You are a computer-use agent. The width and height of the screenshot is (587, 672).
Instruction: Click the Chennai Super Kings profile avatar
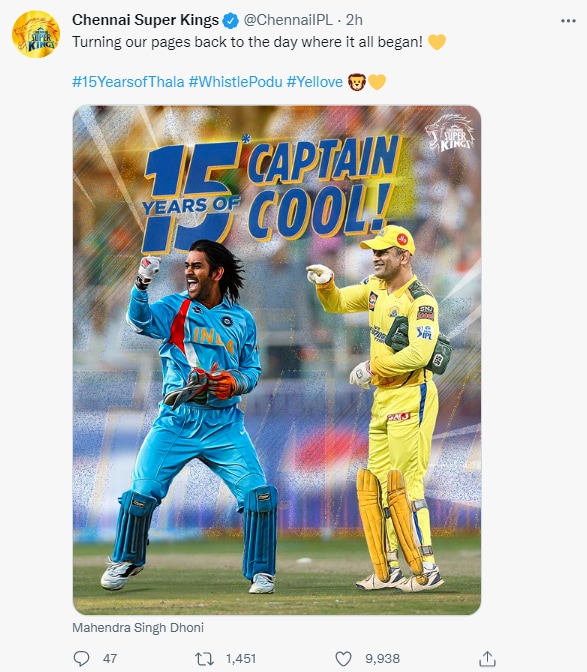[x=36, y=34]
